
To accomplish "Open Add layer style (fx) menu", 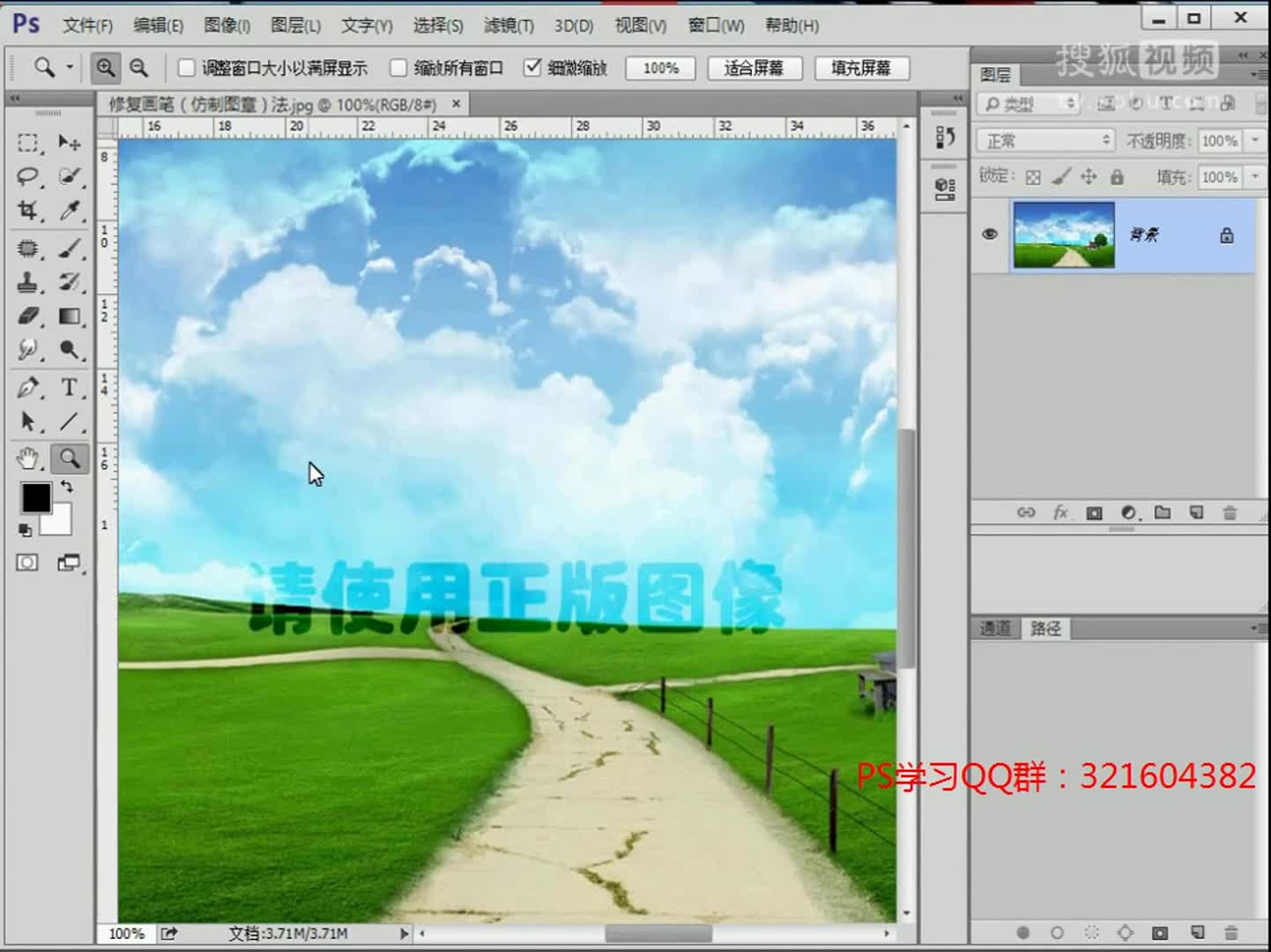I will click(1060, 512).
